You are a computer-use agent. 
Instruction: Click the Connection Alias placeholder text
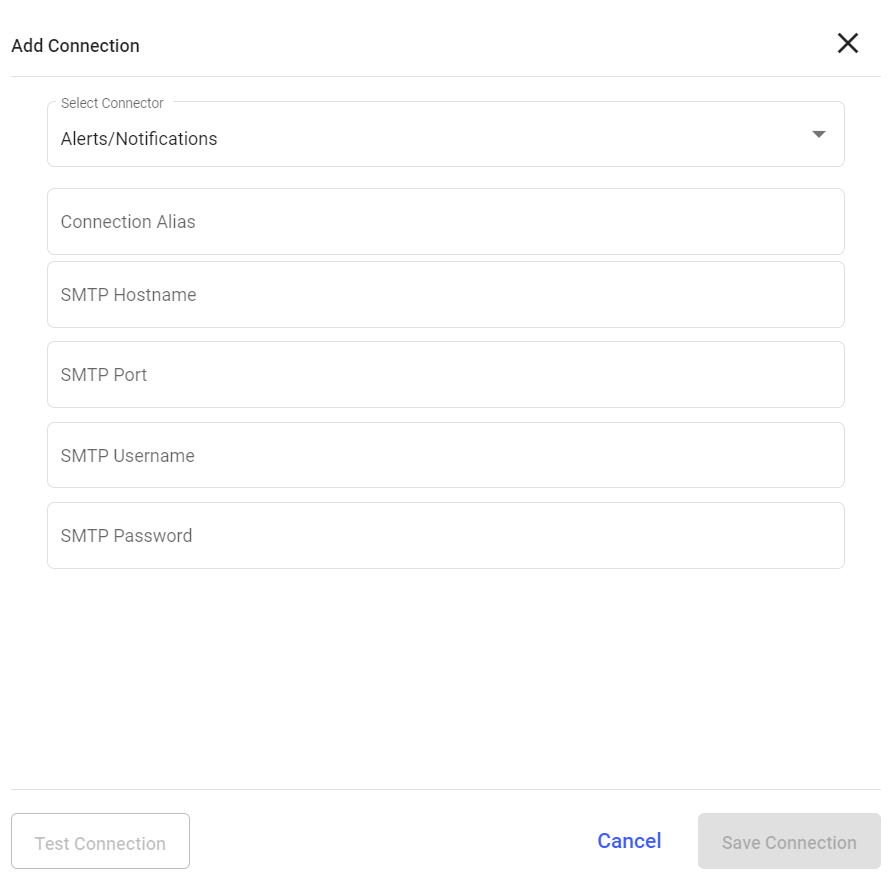[x=128, y=222]
